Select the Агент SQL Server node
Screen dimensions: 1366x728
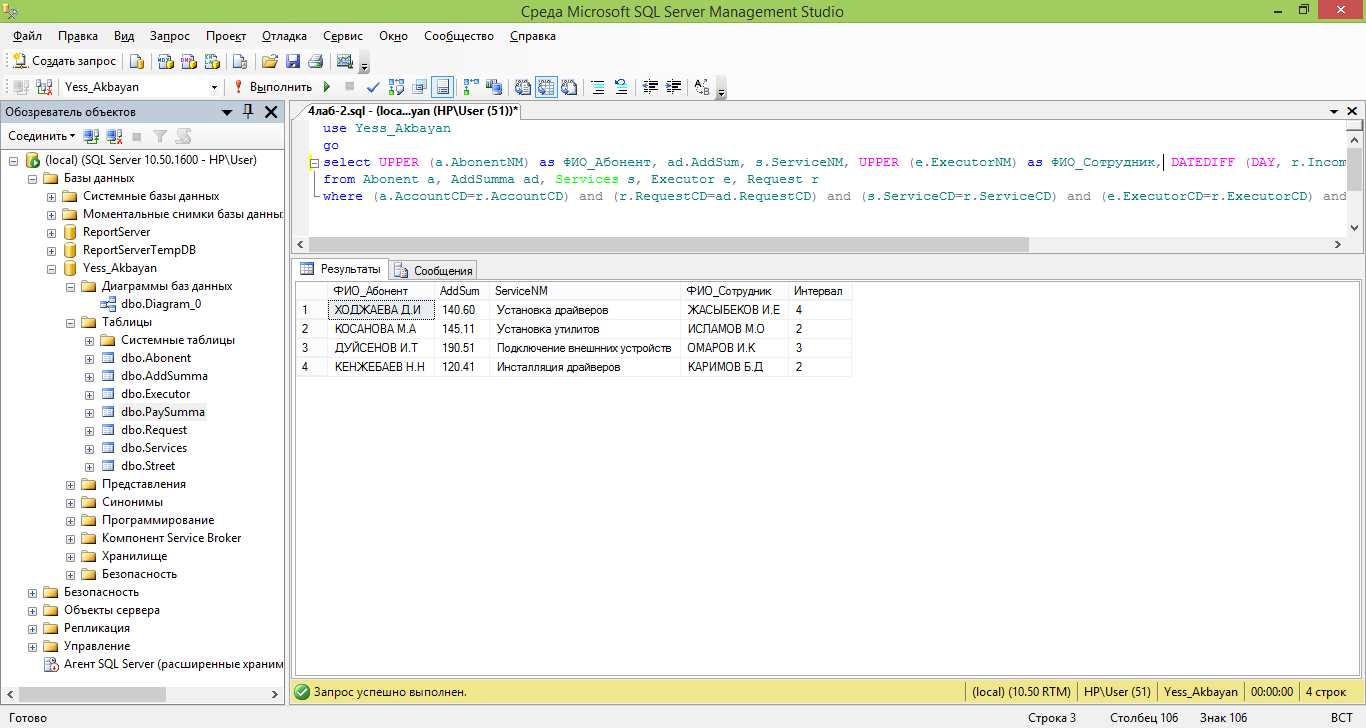coord(174,664)
